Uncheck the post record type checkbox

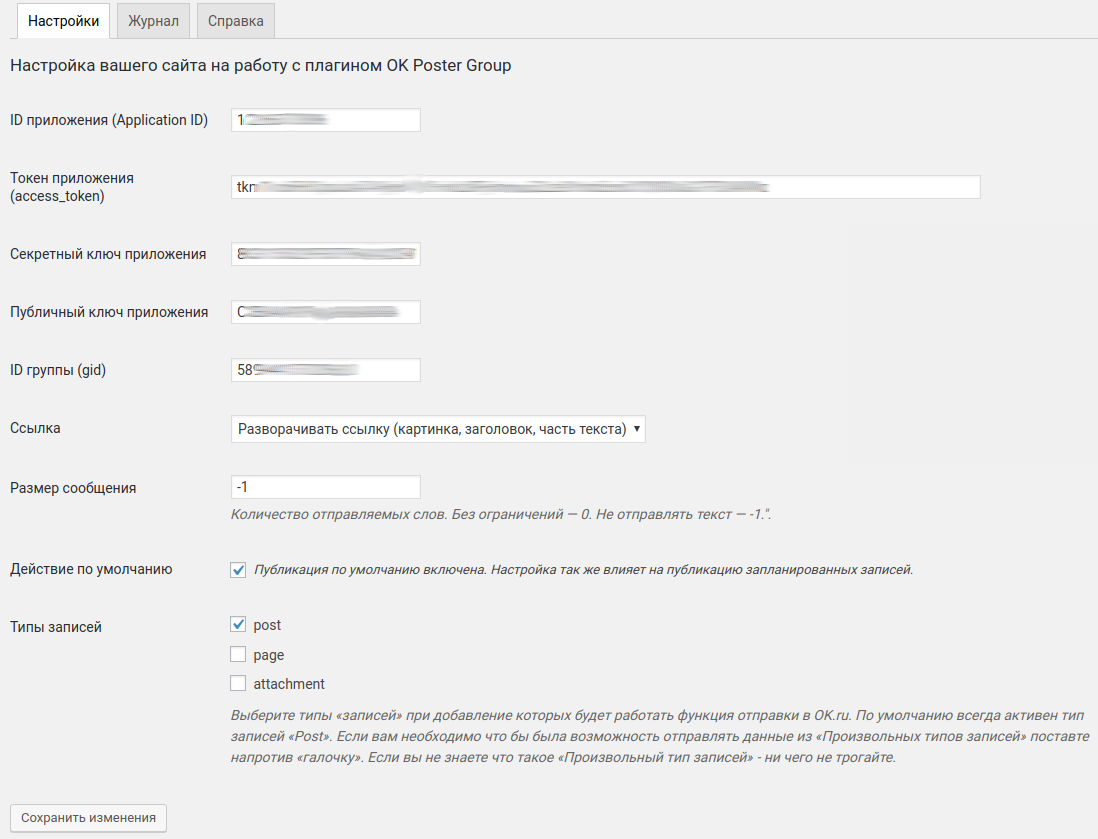(x=238, y=624)
